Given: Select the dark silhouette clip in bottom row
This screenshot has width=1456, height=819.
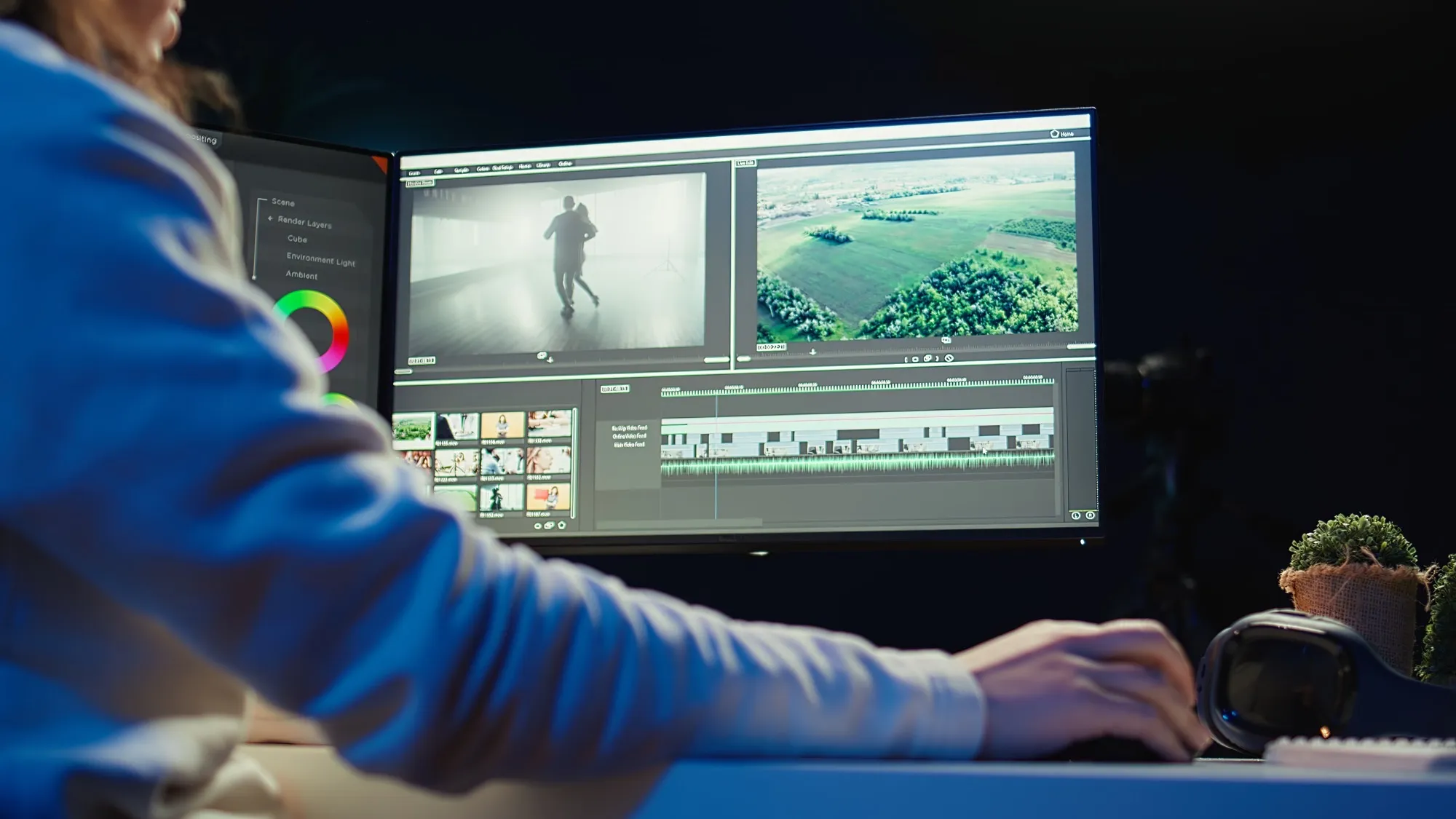Looking at the screenshot, I should (501, 499).
